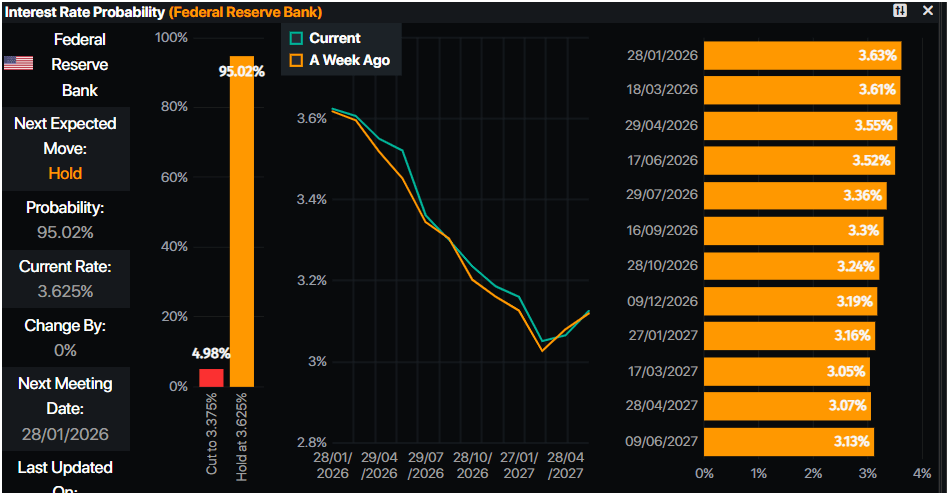
Task: Select the 09/06/2027 bar showing 3.13%
Action: coord(788,441)
